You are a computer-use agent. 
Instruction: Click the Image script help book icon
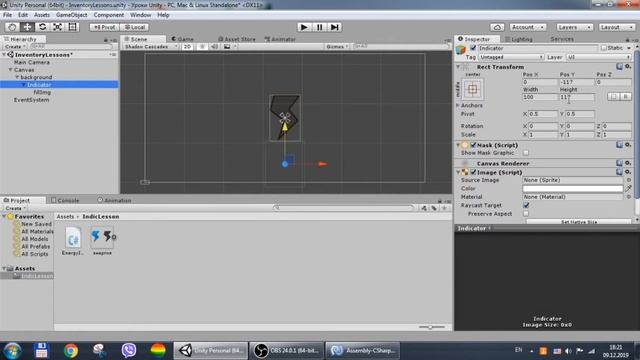[x=619, y=172]
